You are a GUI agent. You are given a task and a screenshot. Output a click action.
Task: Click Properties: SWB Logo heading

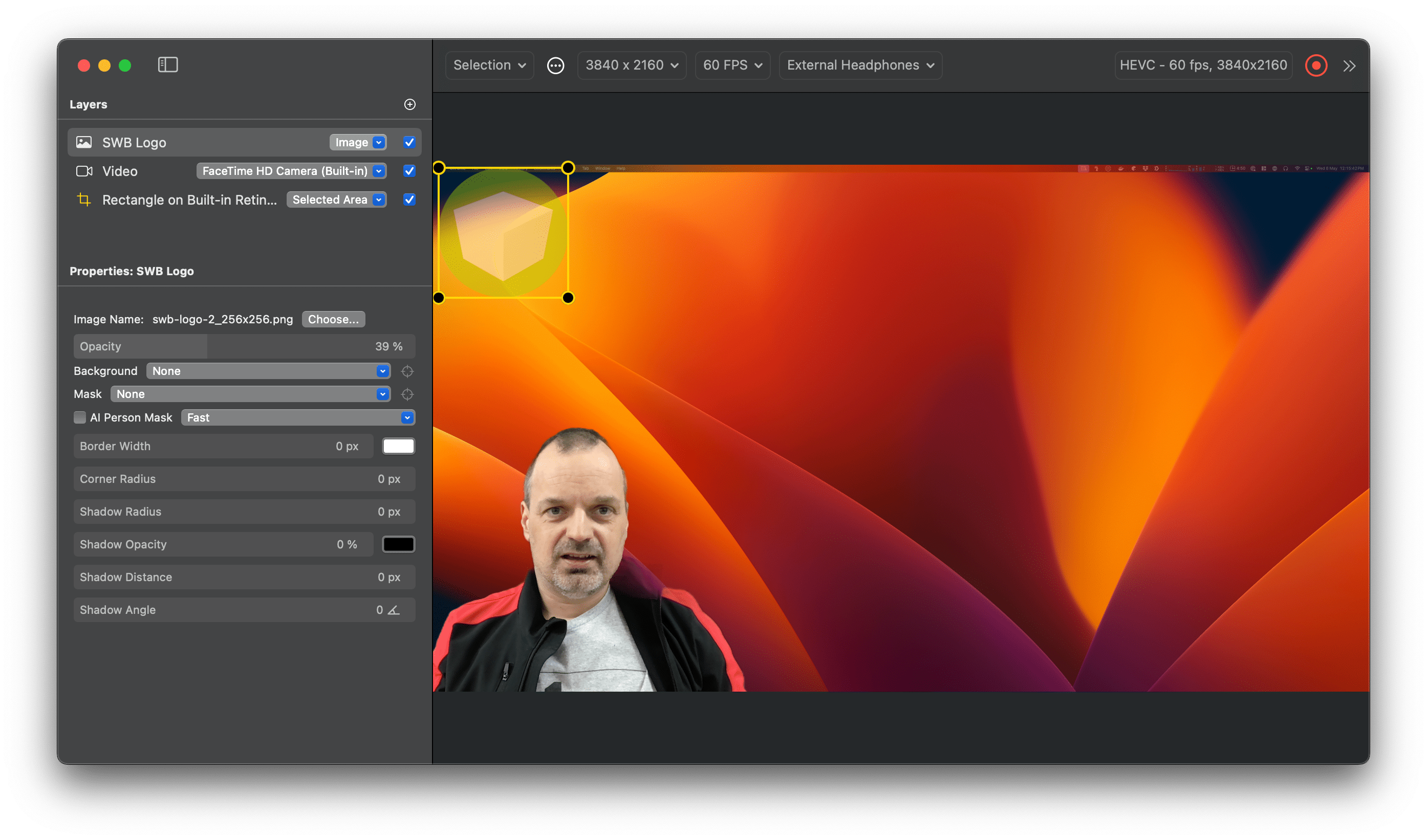132,271
